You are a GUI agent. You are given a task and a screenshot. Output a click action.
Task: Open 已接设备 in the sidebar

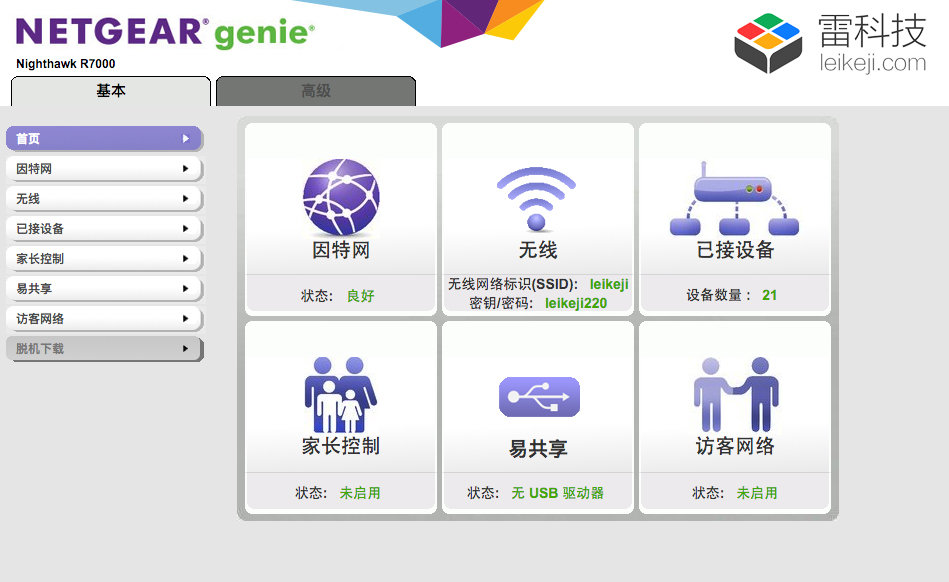click(103, 229)
